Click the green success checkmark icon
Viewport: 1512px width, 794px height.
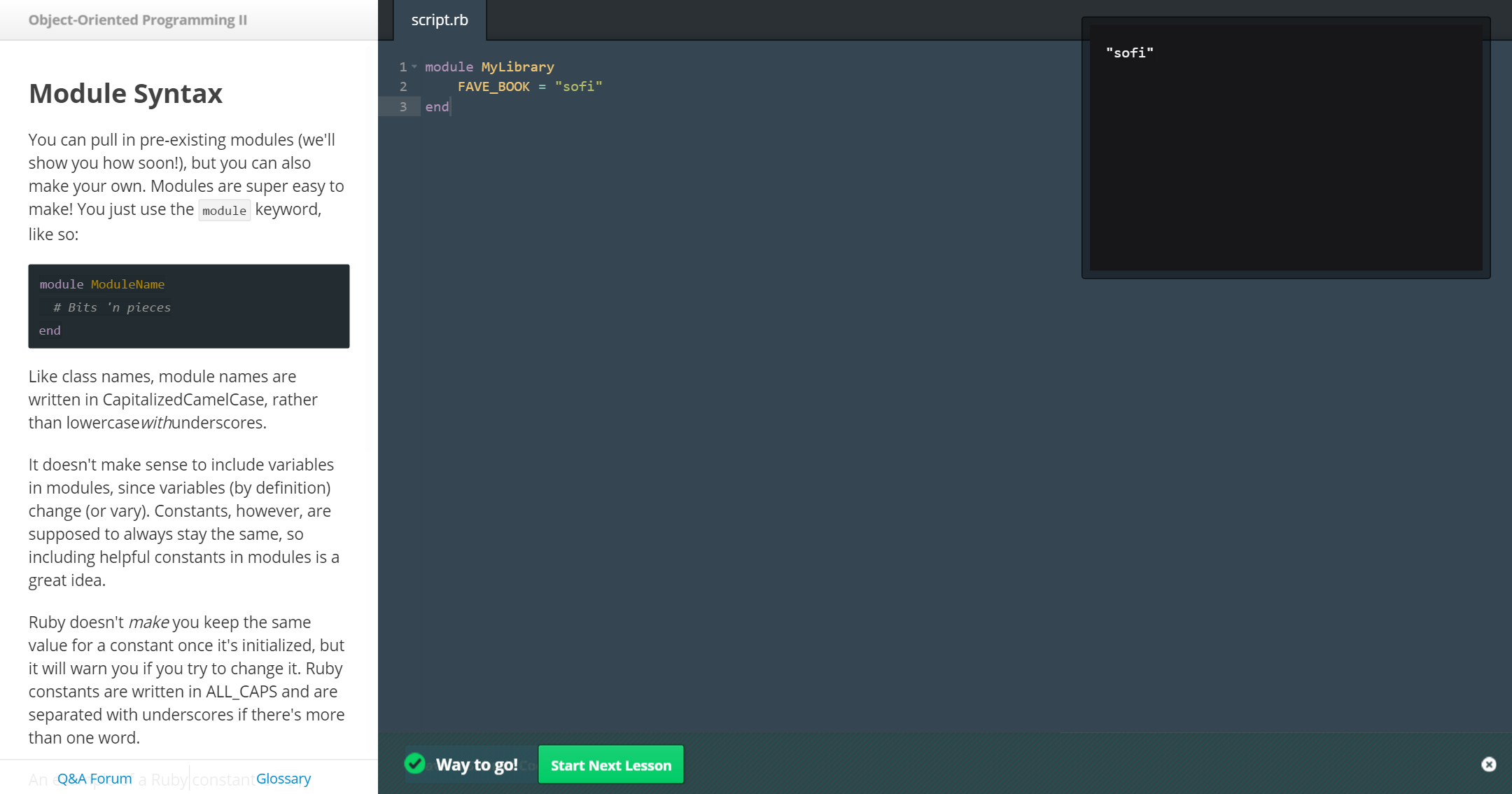coord(415,763)
